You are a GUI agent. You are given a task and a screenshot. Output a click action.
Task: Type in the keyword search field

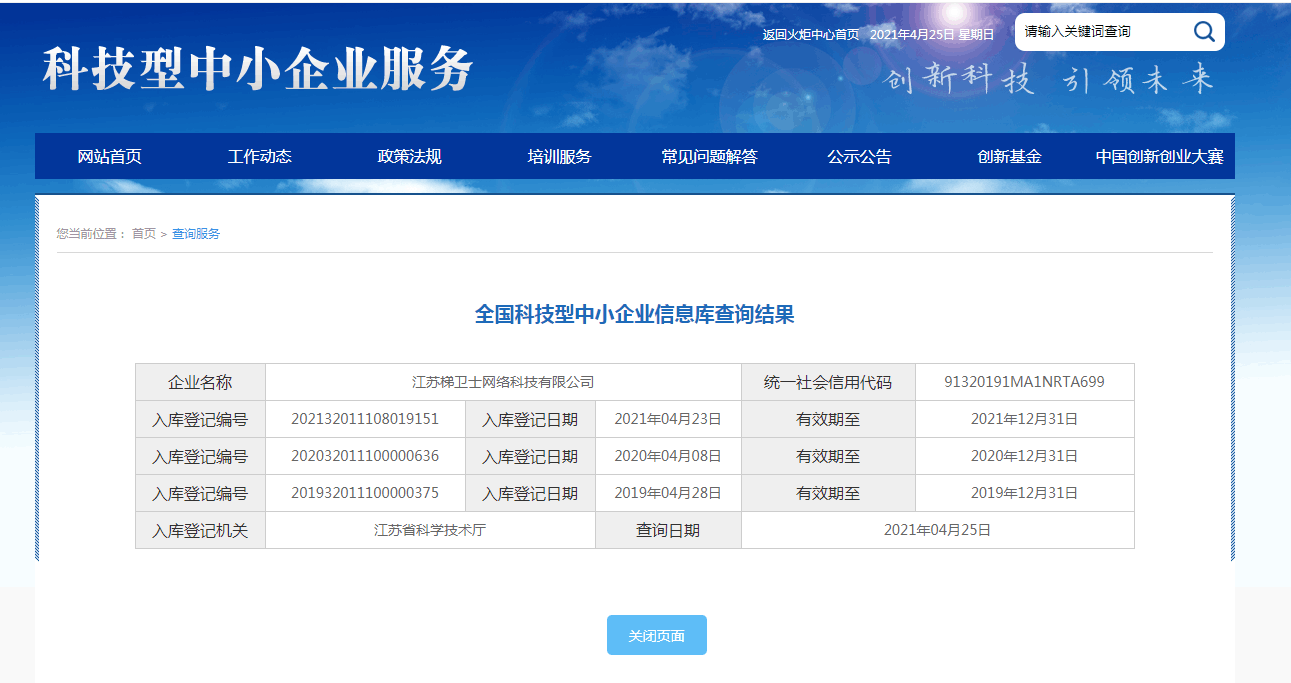pyautogui.click(x=1100, y=32)
